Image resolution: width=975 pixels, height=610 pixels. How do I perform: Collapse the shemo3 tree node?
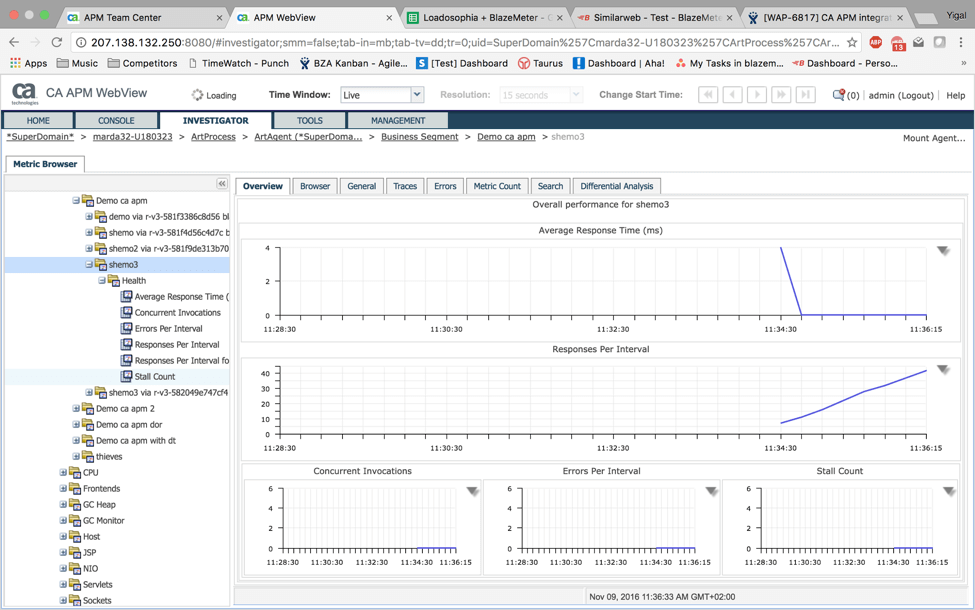(89, 264)
